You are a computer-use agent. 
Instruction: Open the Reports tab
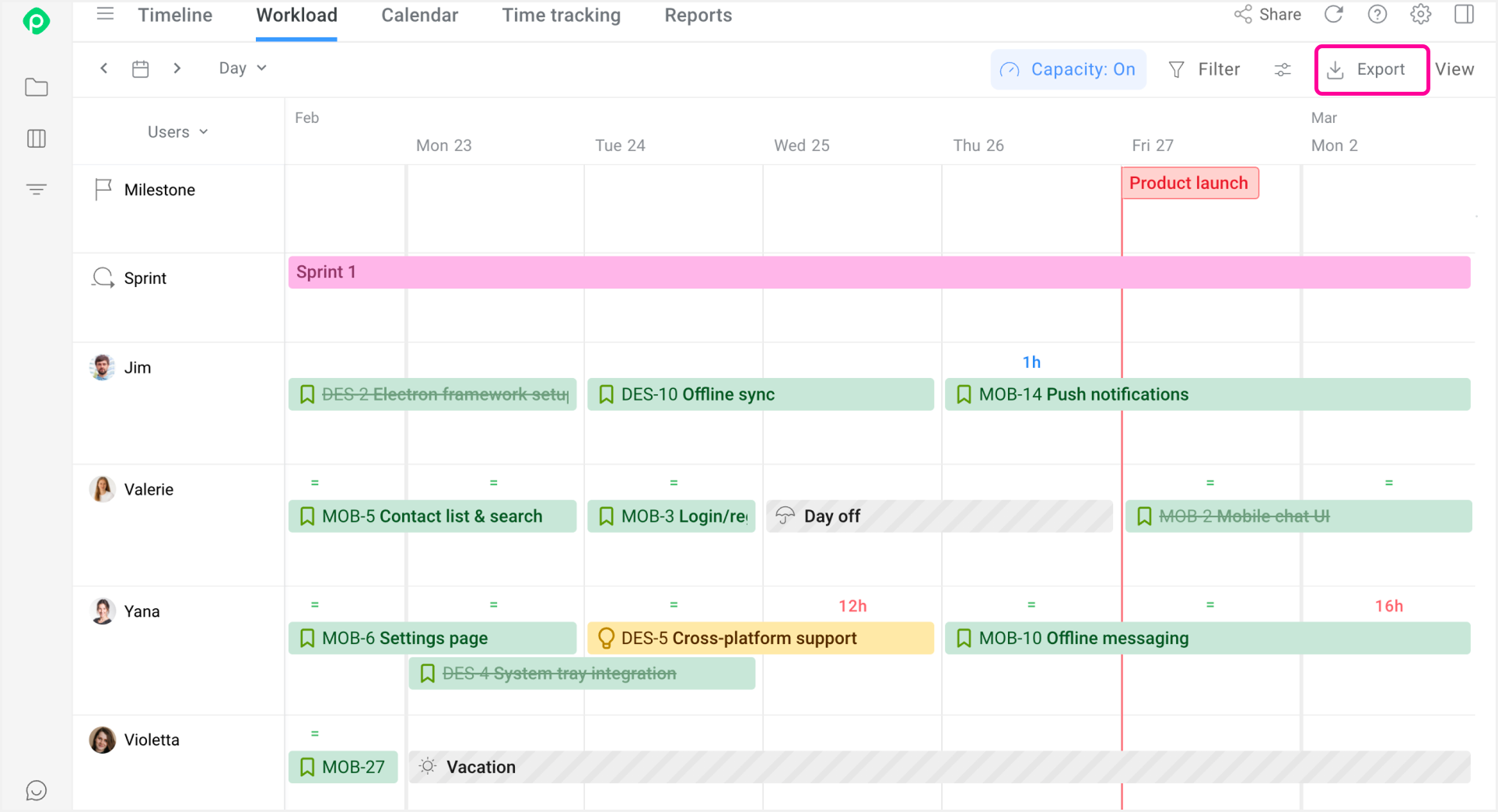(698, 15)
